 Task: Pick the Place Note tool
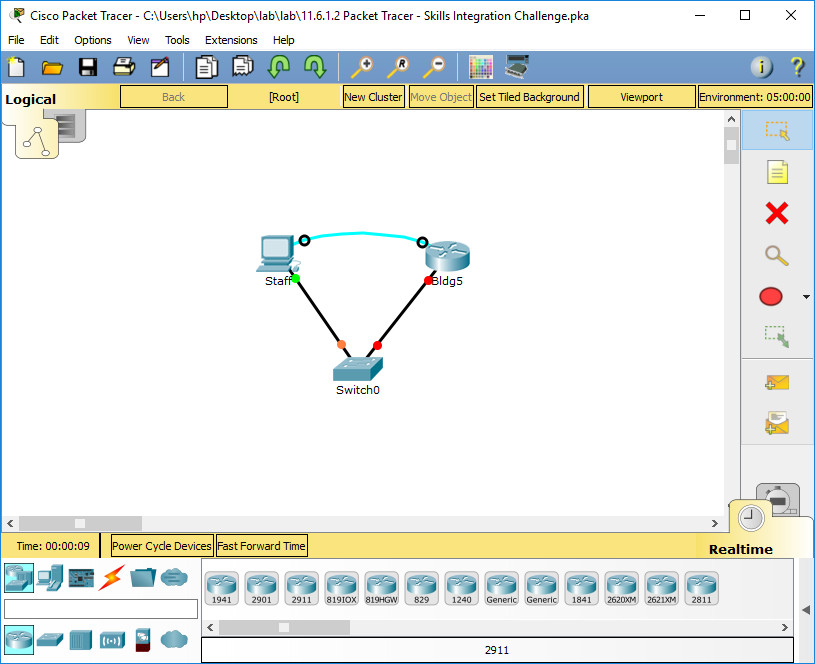coord(777,172)
